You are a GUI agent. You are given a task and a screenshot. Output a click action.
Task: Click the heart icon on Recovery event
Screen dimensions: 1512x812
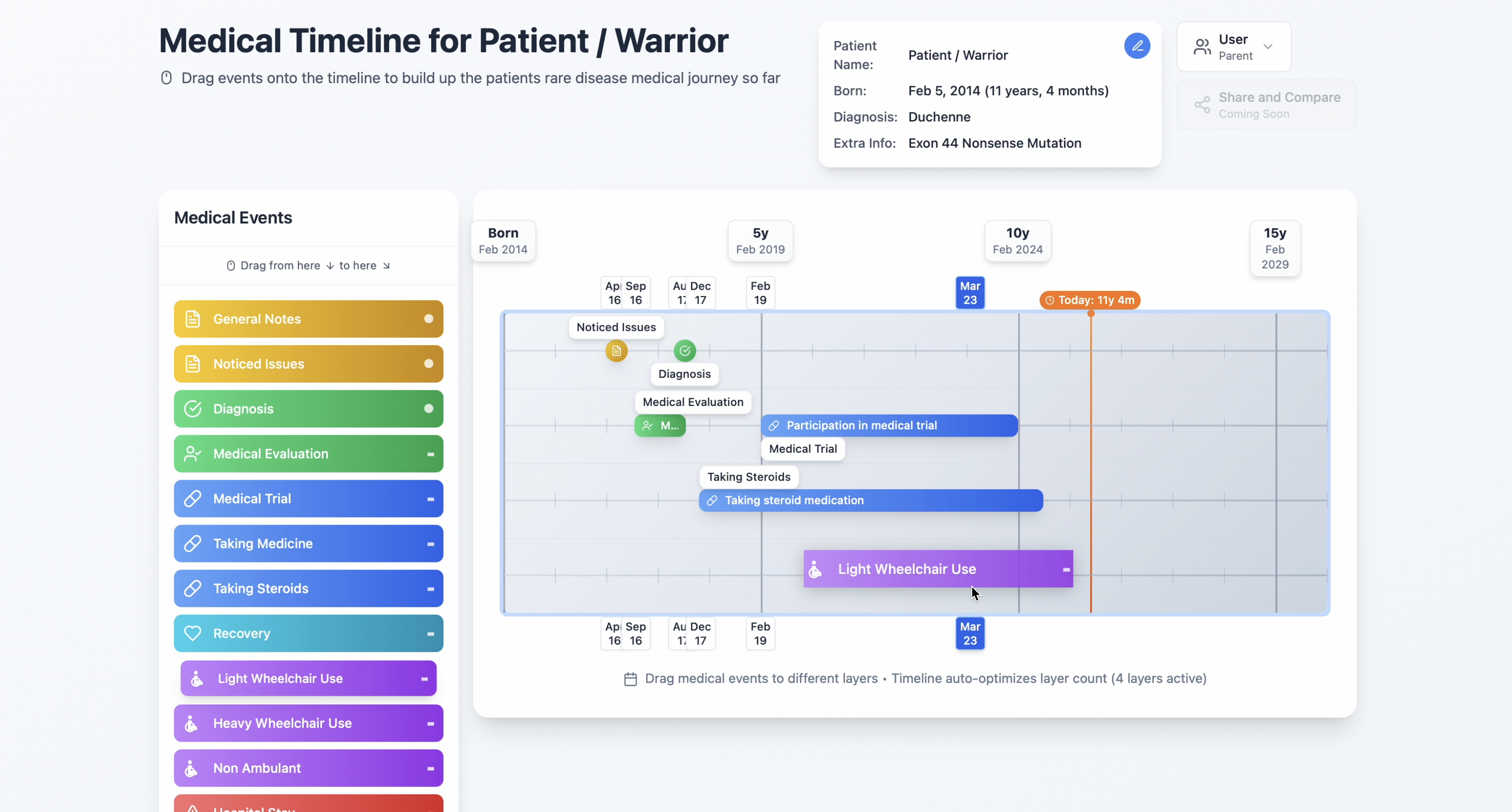(193, 633)
